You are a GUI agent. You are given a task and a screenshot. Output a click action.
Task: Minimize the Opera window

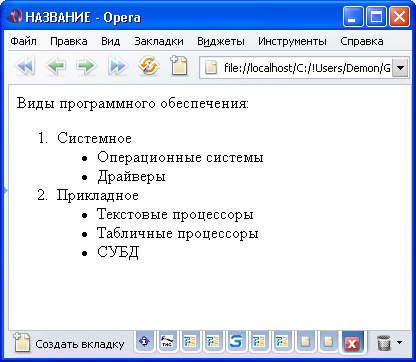(x=353, y=16)
